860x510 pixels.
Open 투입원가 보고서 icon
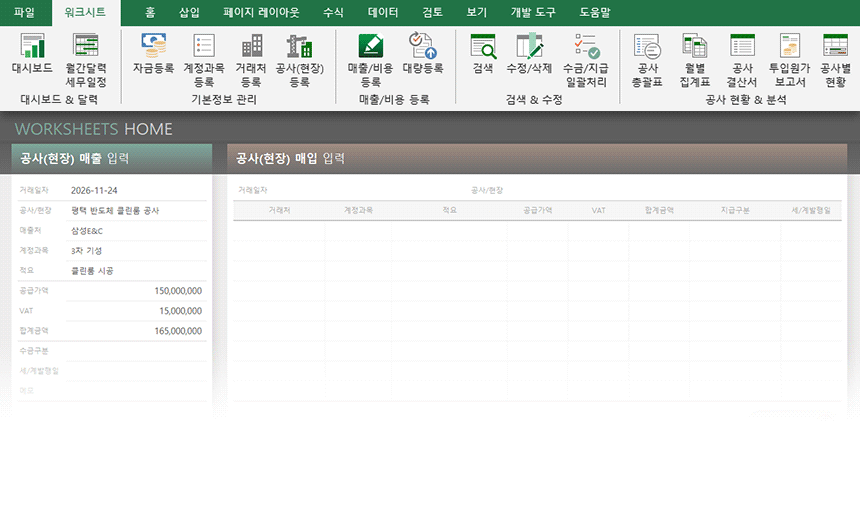pos(790,46)
